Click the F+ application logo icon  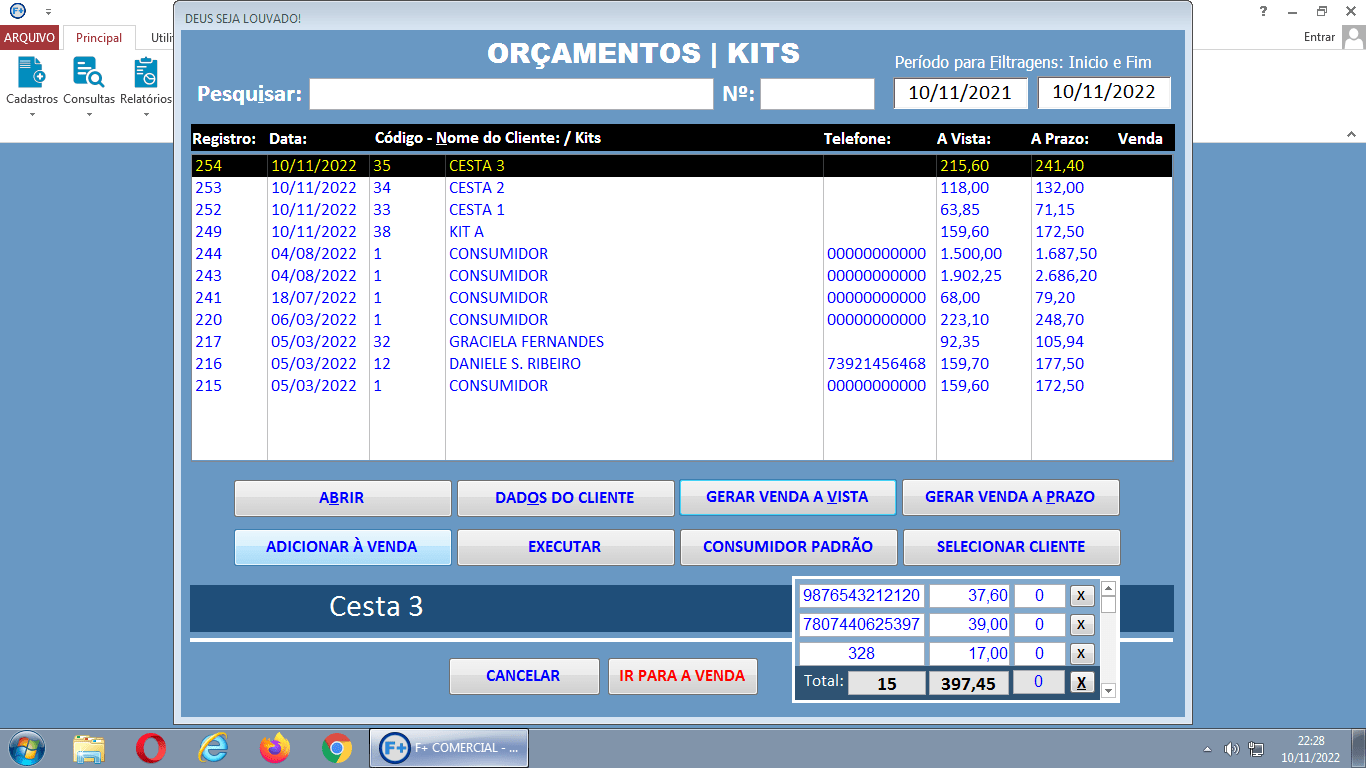[17, 11]
